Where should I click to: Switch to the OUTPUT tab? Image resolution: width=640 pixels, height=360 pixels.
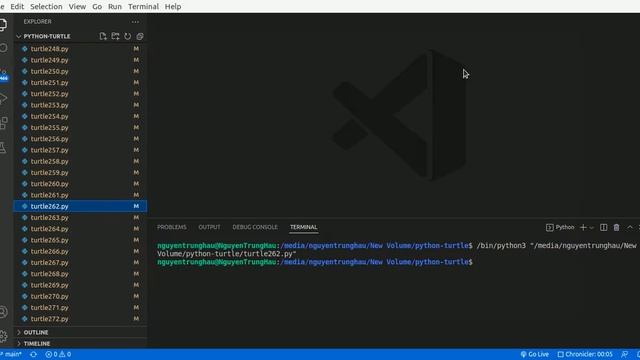pos(209,227)
